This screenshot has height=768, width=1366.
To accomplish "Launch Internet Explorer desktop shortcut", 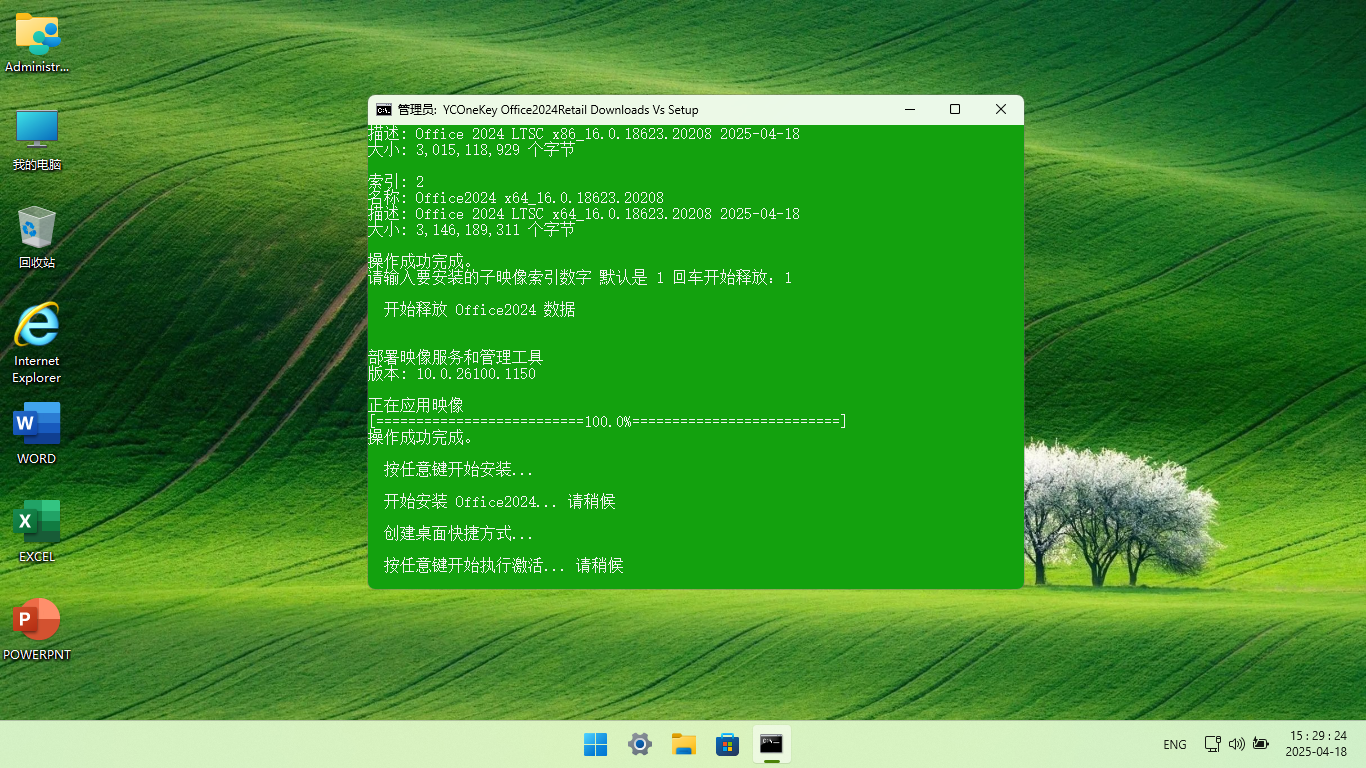I will tap(37, 343).
